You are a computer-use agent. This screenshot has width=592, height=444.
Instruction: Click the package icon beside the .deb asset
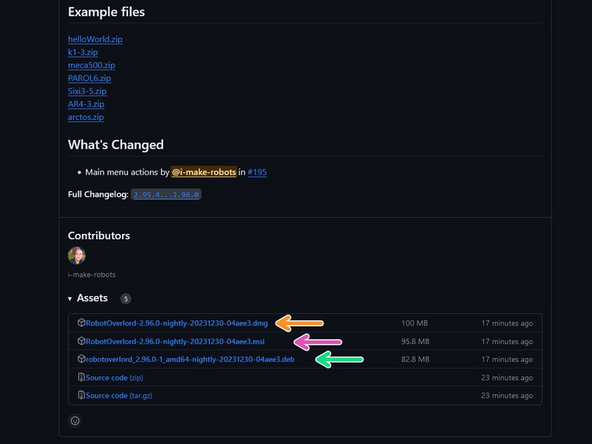click(x=81, y=359)
